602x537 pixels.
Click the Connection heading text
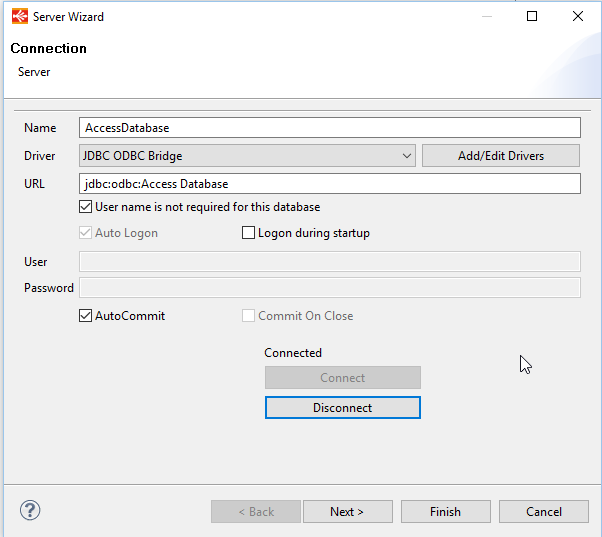point(48,48)
